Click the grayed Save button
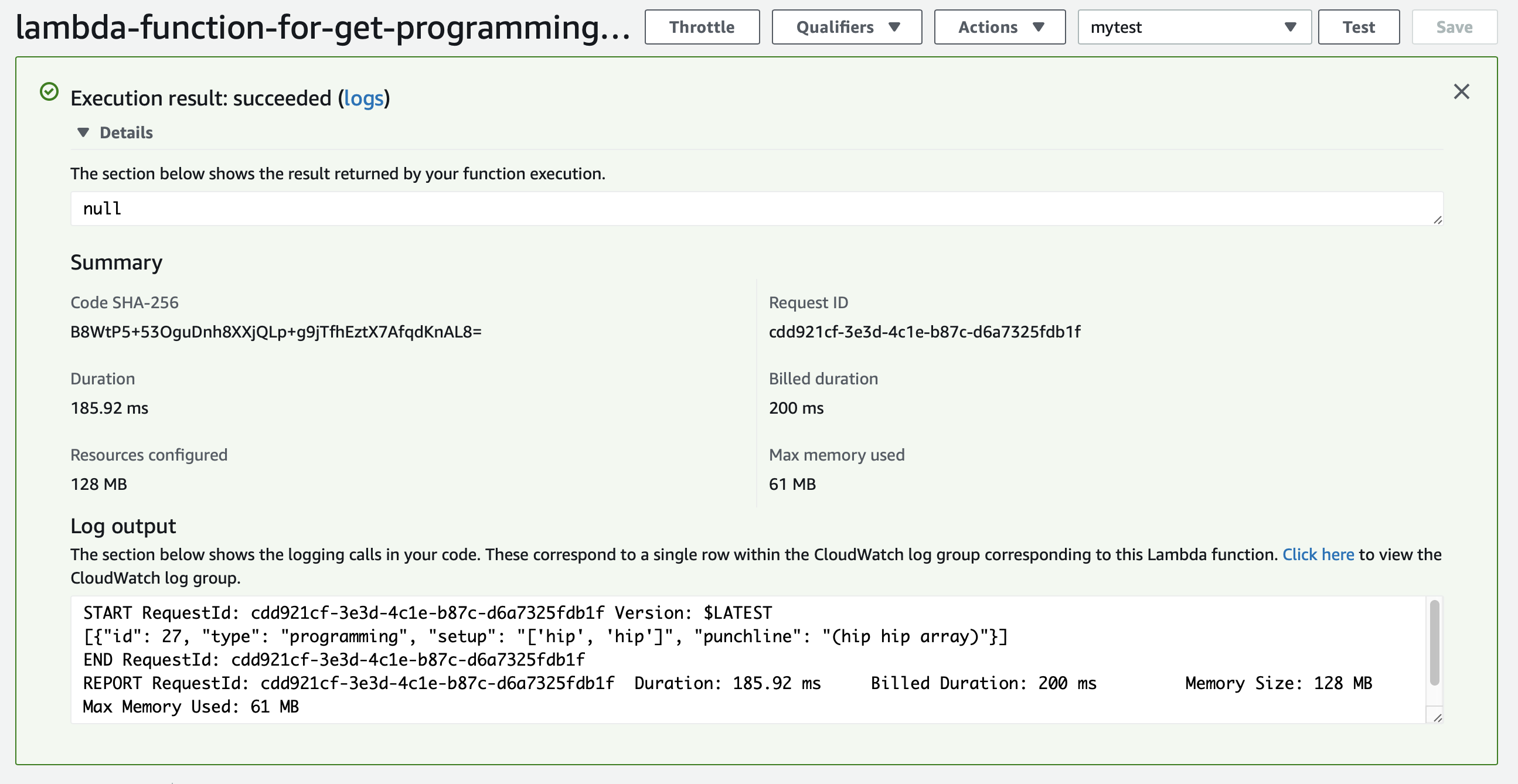The height and width of the screenshot is (784, 1518). (x=1453, y=27)
